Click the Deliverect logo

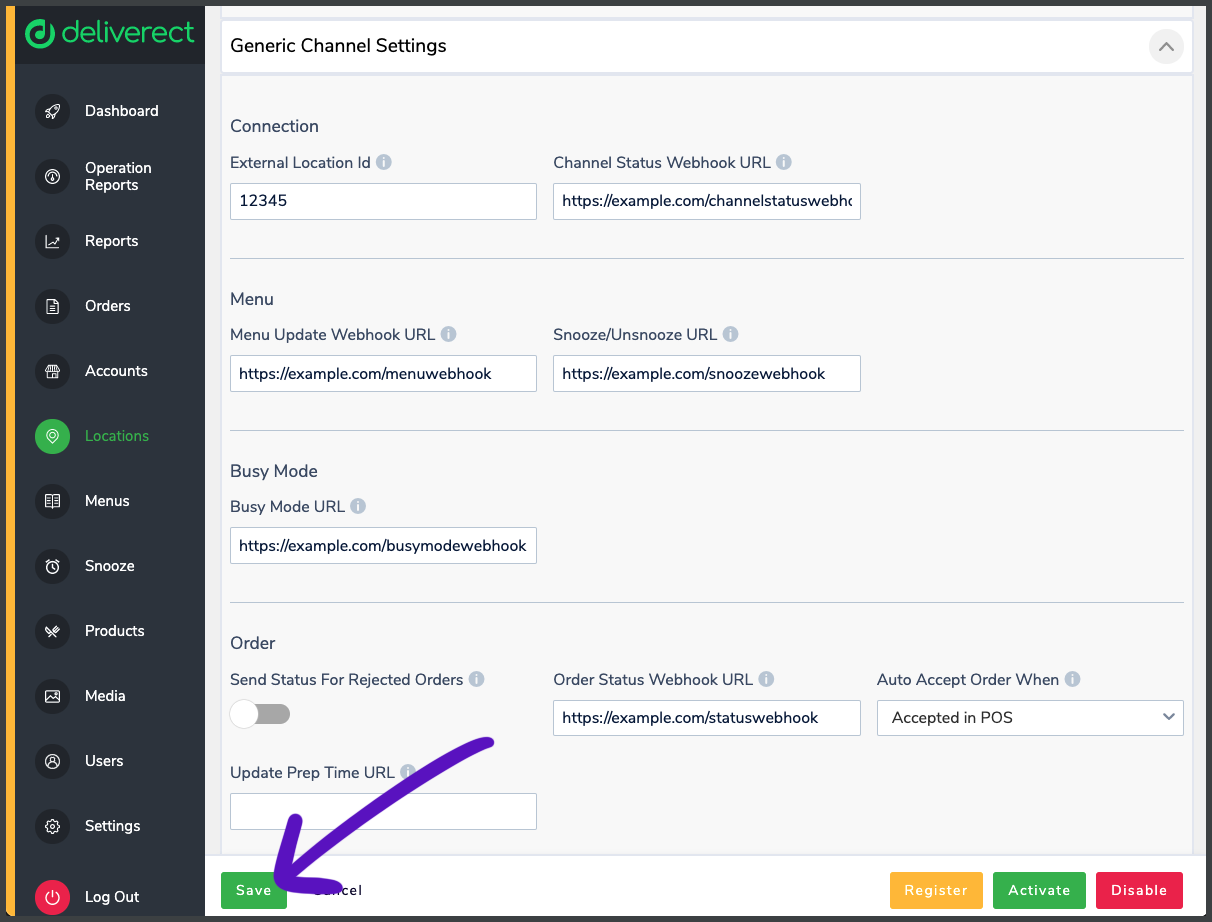(109, 33)
